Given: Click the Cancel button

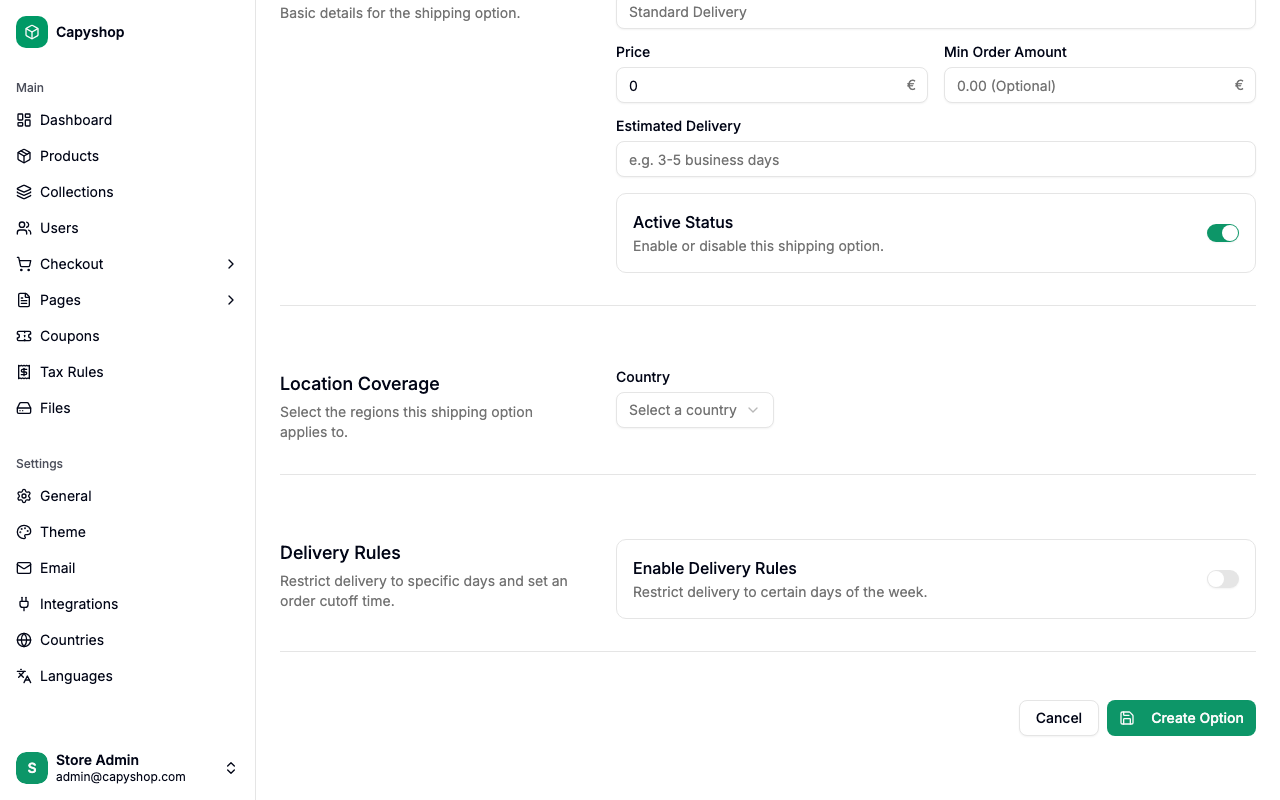Looking at the screenshot, I should (x=1059, y=718).
